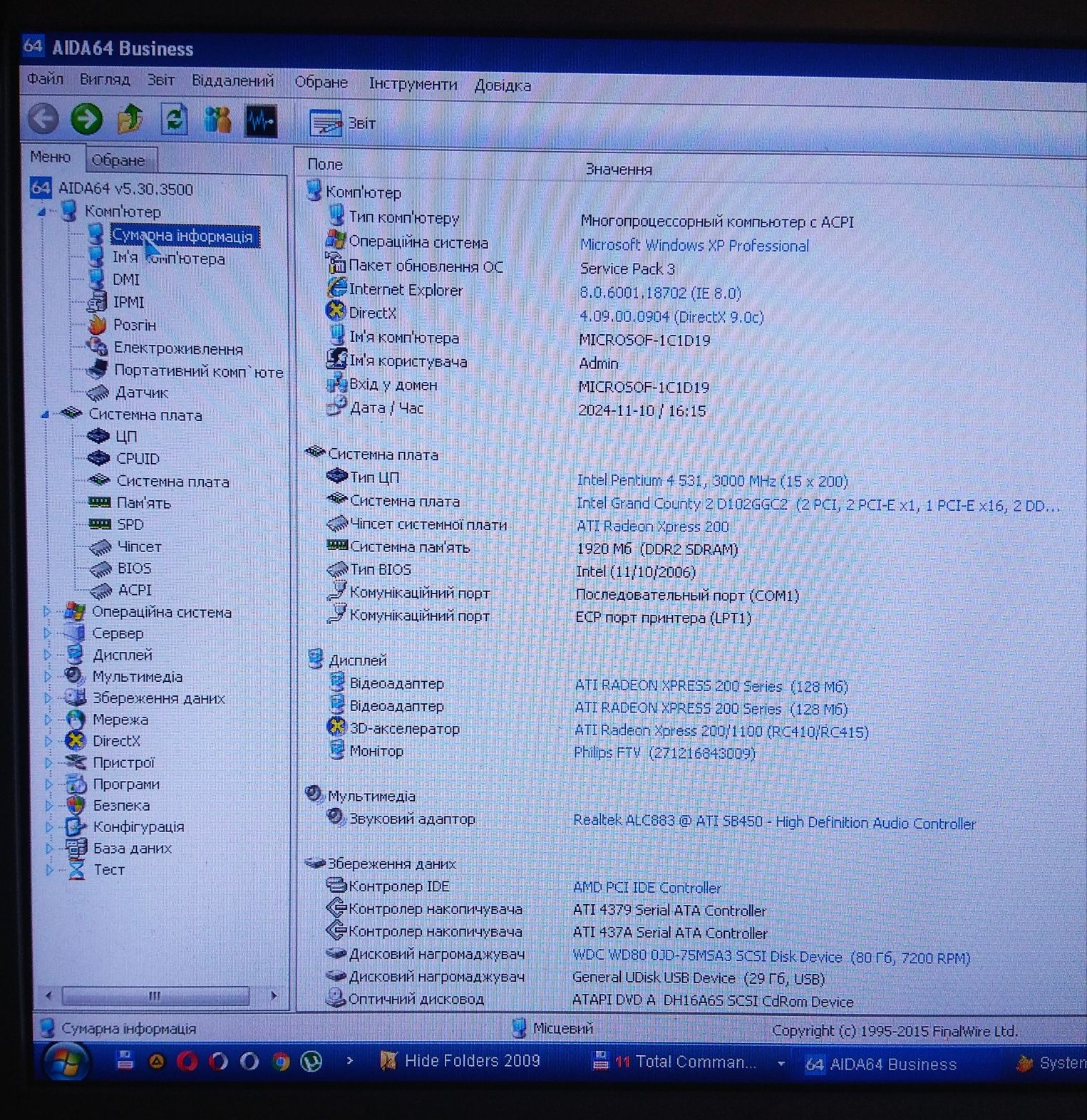
Task: Click the Значення column header
Action: (619, 170)
